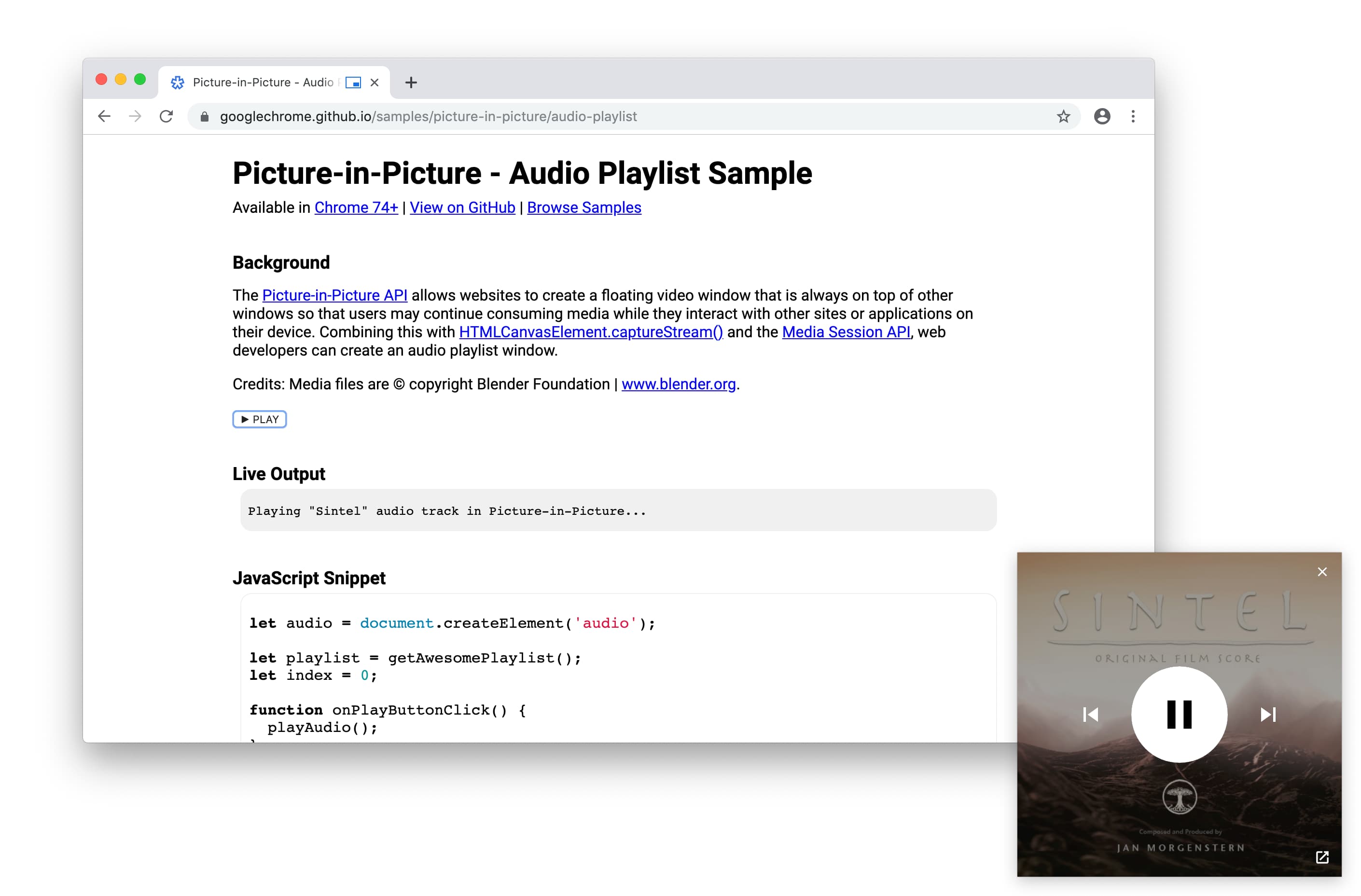1361x896 pixels.
Task: Close the Picture-in-Picture window
Action: click(1323, 572)
